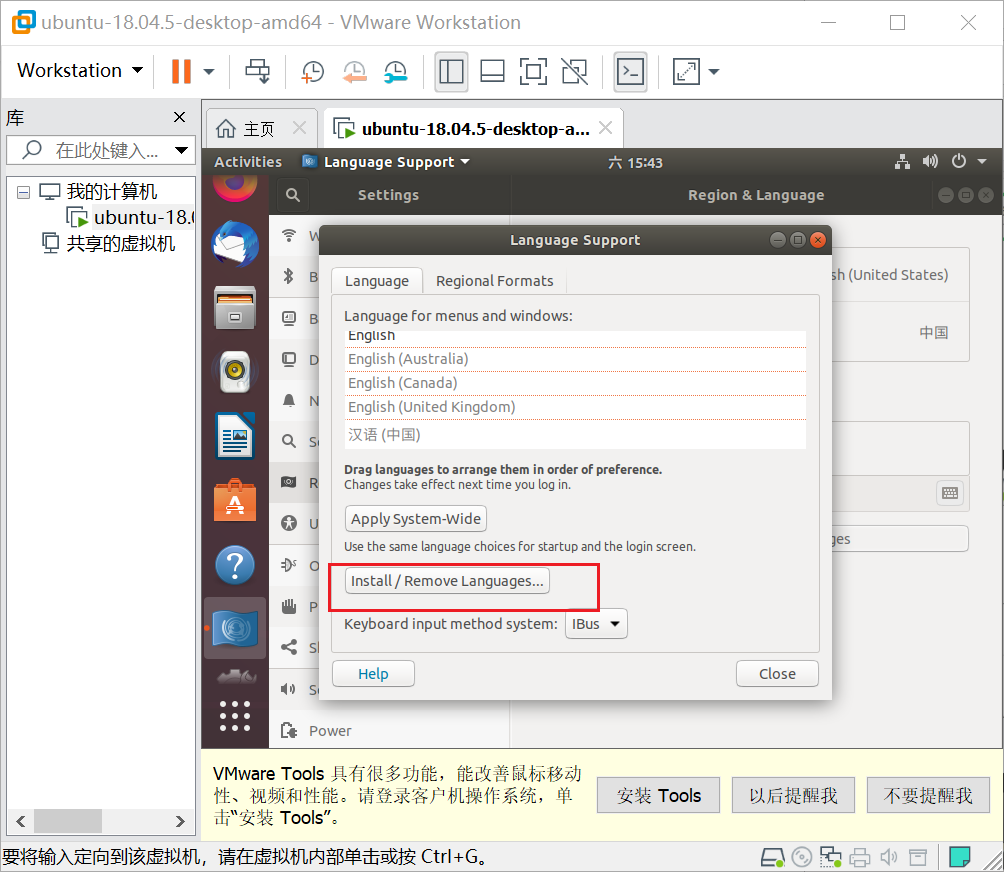Screen dimensions: 1004x872
Task: Click the 安装 Tools button
Action: pos(658,795)
